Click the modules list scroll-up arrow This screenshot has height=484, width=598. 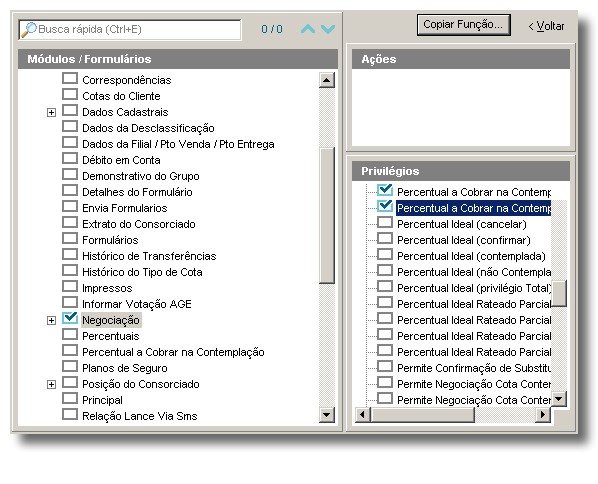click(327, 80)
